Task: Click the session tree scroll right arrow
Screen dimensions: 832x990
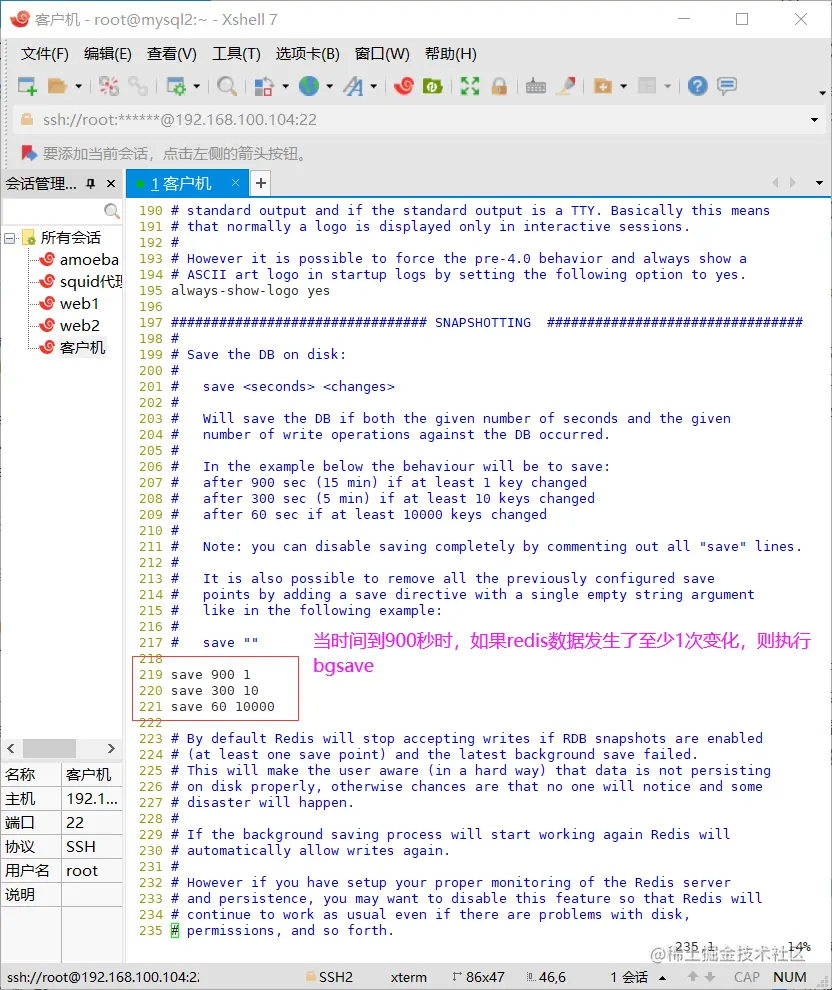Action: pyautogui.click(x=111, y=748)
